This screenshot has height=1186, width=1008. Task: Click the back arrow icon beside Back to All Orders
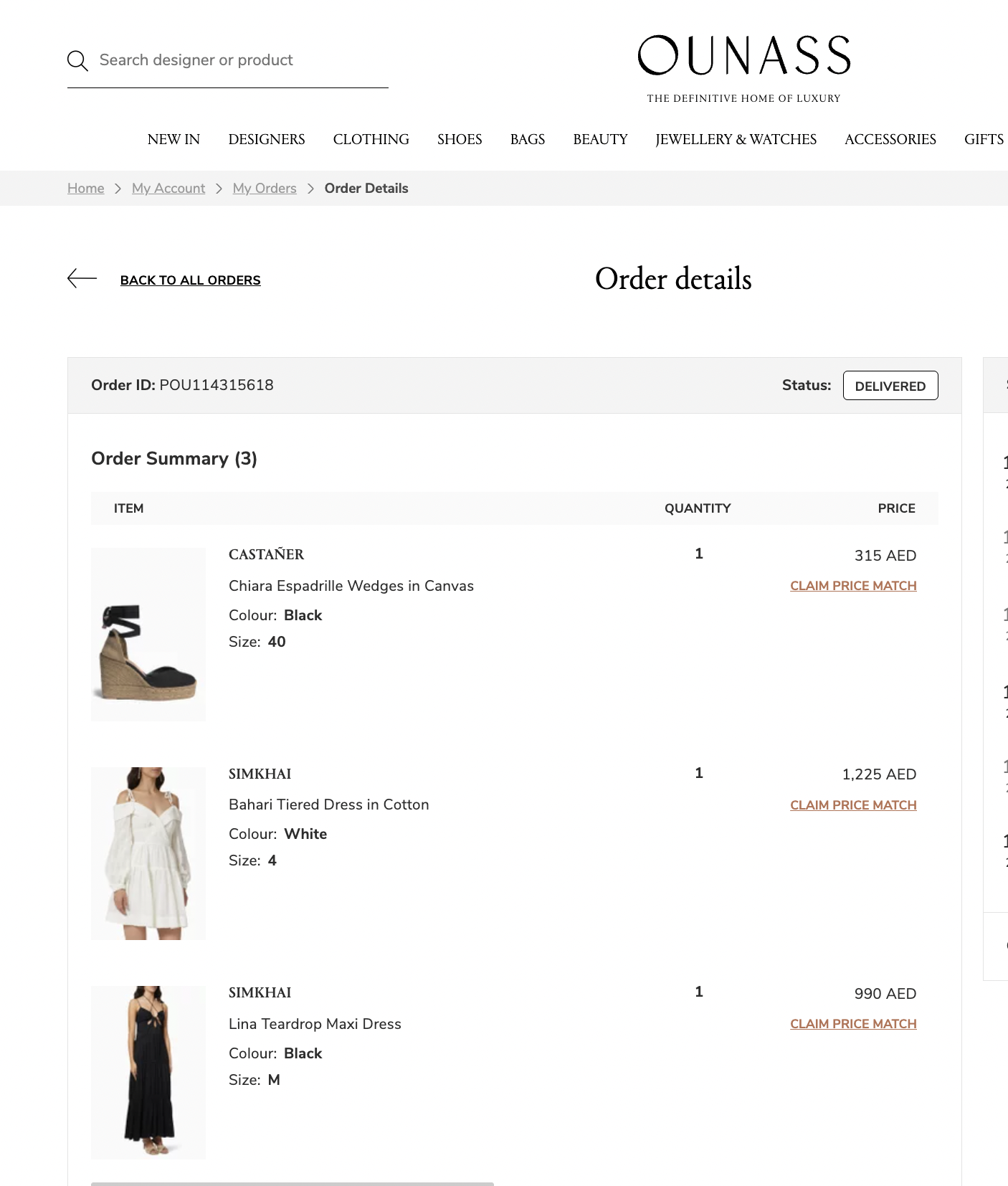[x=82, y=278]
